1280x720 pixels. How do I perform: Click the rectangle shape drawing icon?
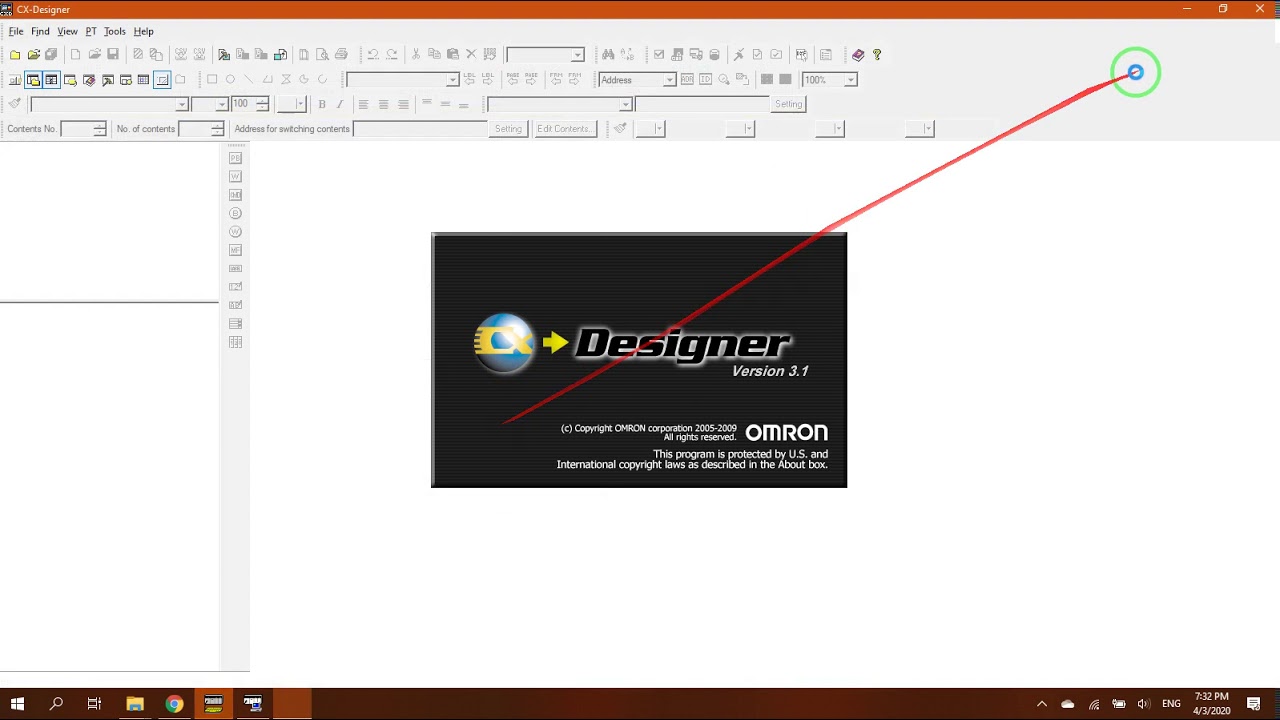point(212,80)
